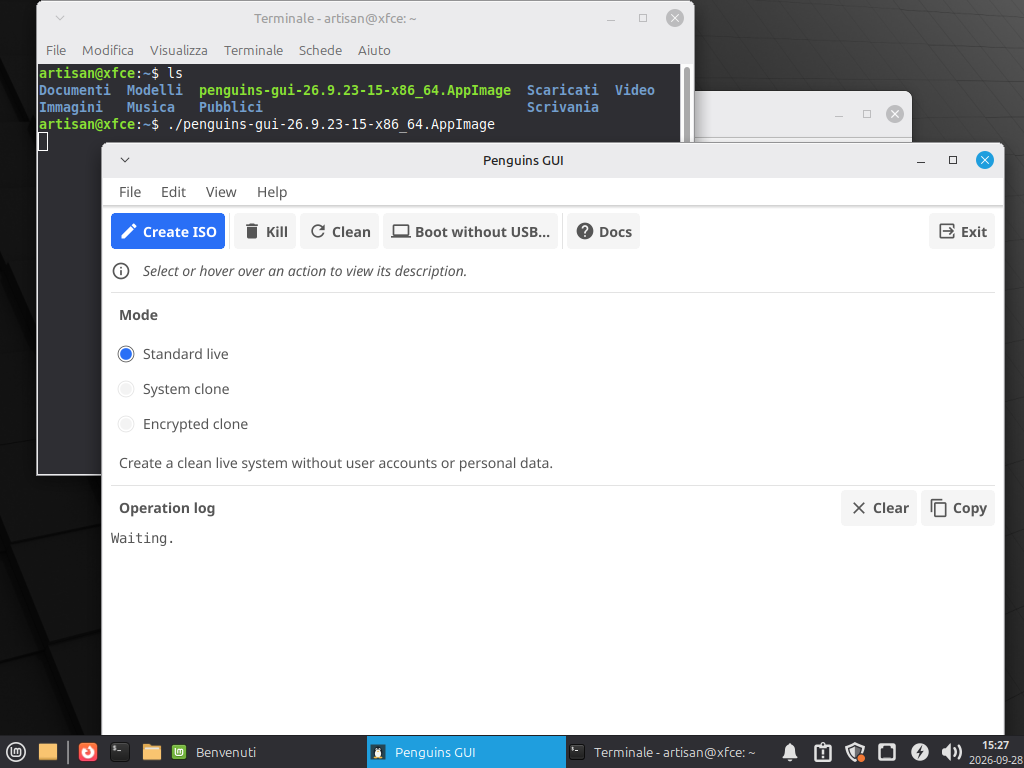Click the volume speaker tray icon
Image resolution: width=1024 pixels, height=768 pixels.
pyautogui.click(x=952, y=752)
